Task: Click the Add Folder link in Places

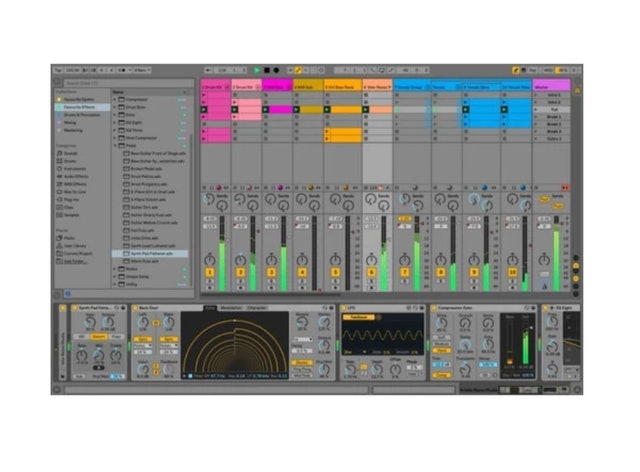Action: (x=75, y=261)
